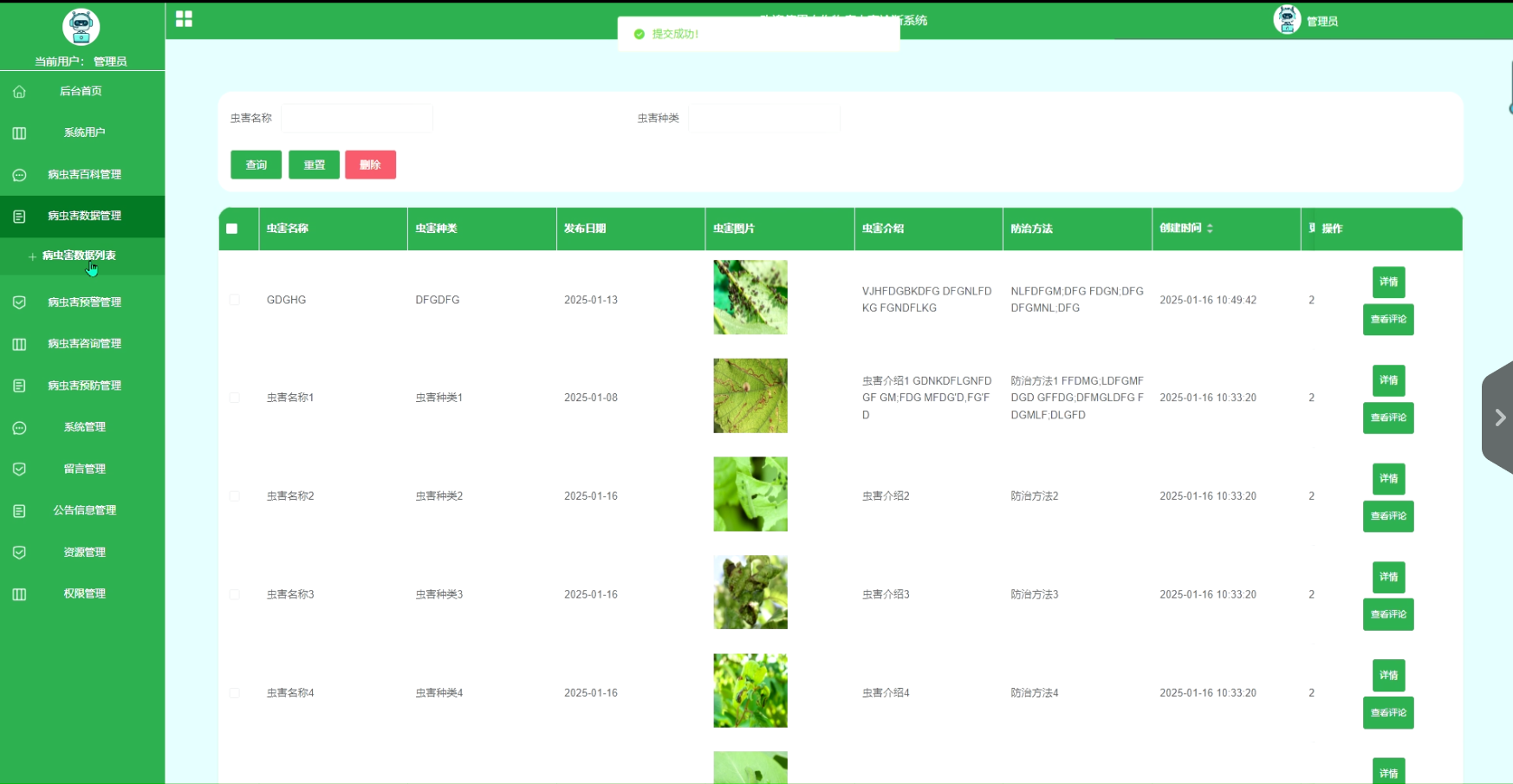Click 查看评论 button for 虫害名称1 row
1513x784 pixels.
[1388, 418]
